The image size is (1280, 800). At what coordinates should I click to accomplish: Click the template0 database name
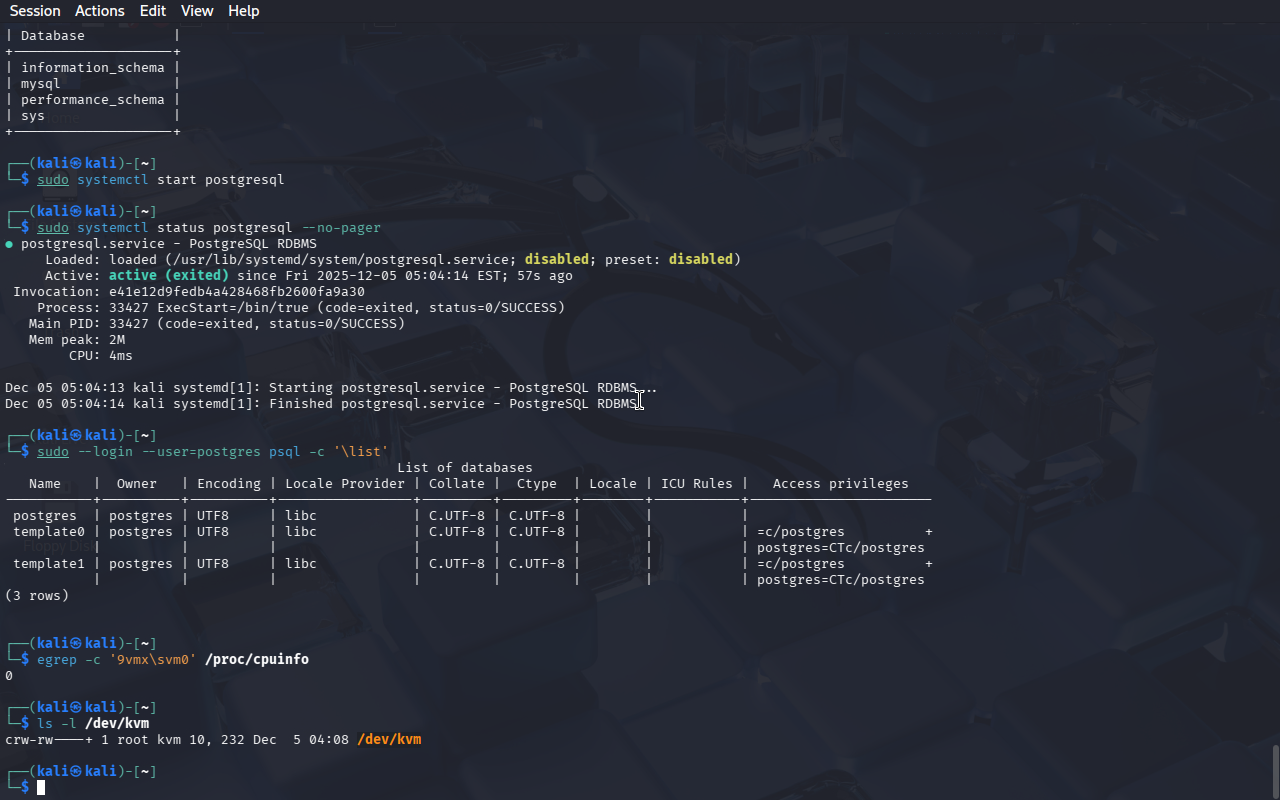[x=49, y=532]
